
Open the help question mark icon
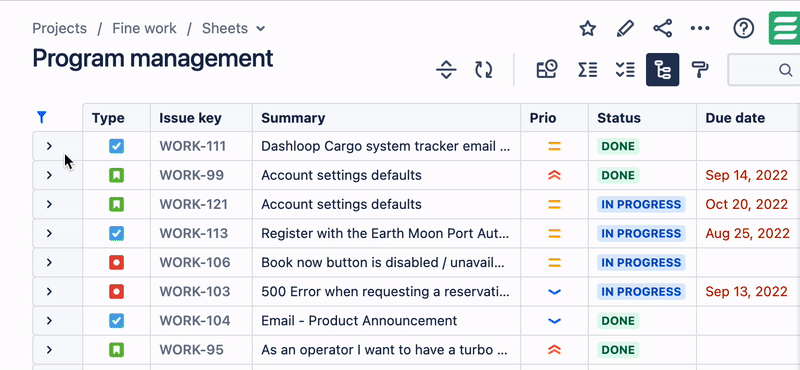(x=744, y=29)
